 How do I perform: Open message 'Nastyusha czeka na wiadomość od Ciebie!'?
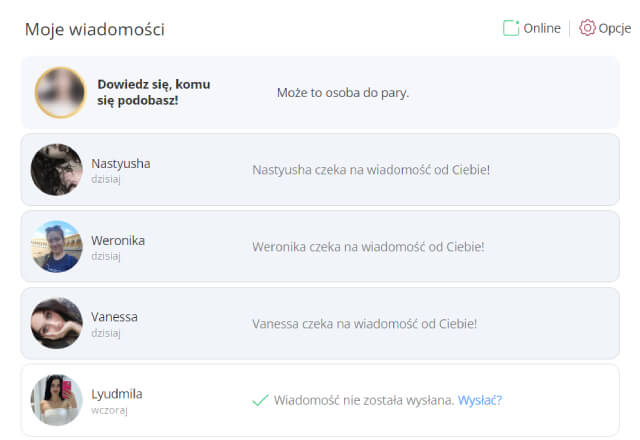[371, 169]
